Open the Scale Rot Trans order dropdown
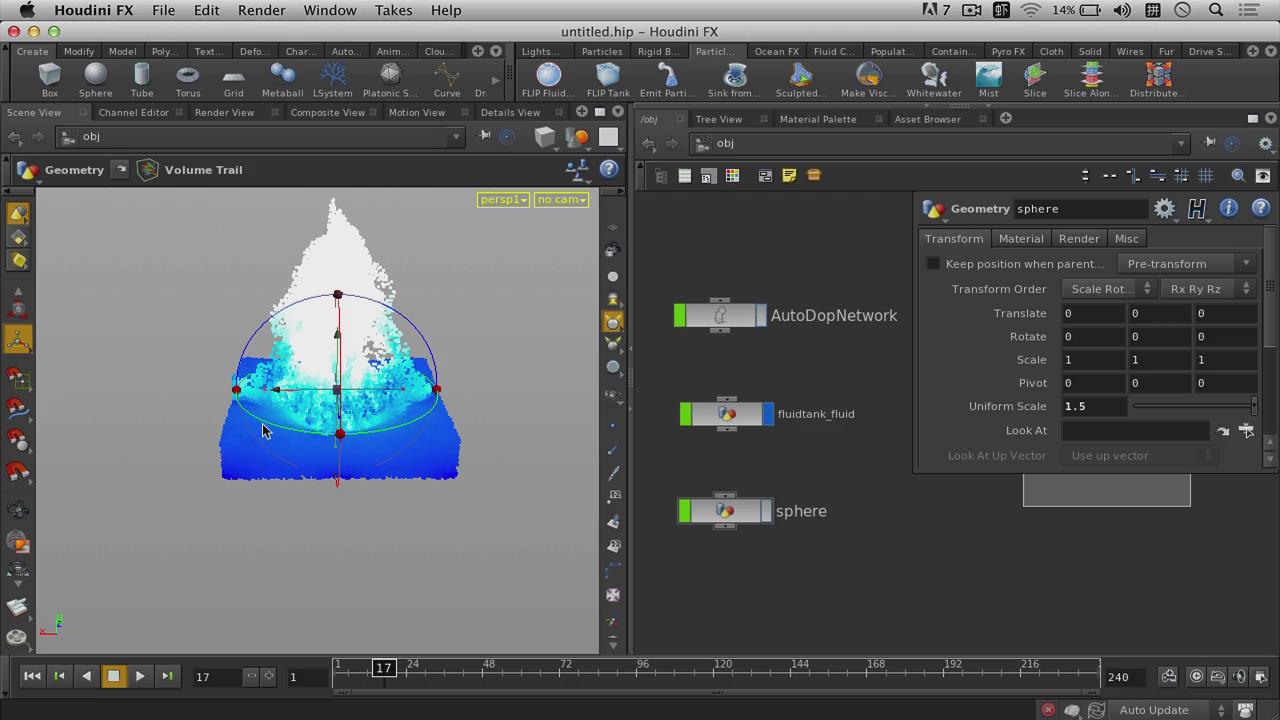 tap(1109, 289)
